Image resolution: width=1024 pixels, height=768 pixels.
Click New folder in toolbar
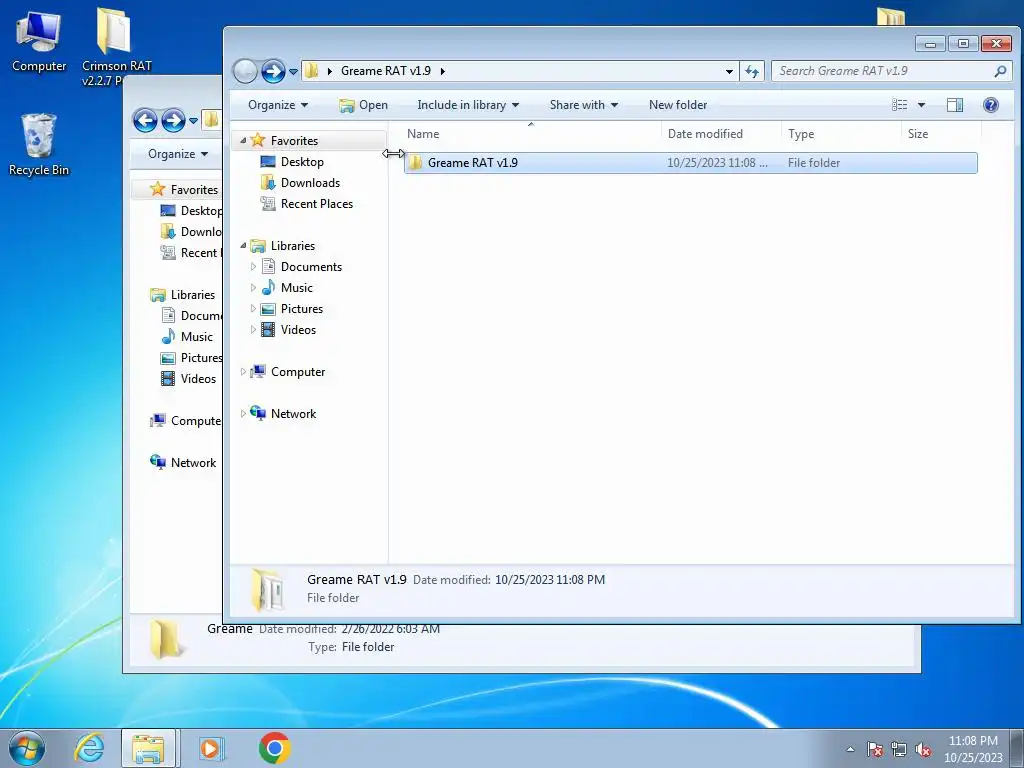[x=678, y=104]
